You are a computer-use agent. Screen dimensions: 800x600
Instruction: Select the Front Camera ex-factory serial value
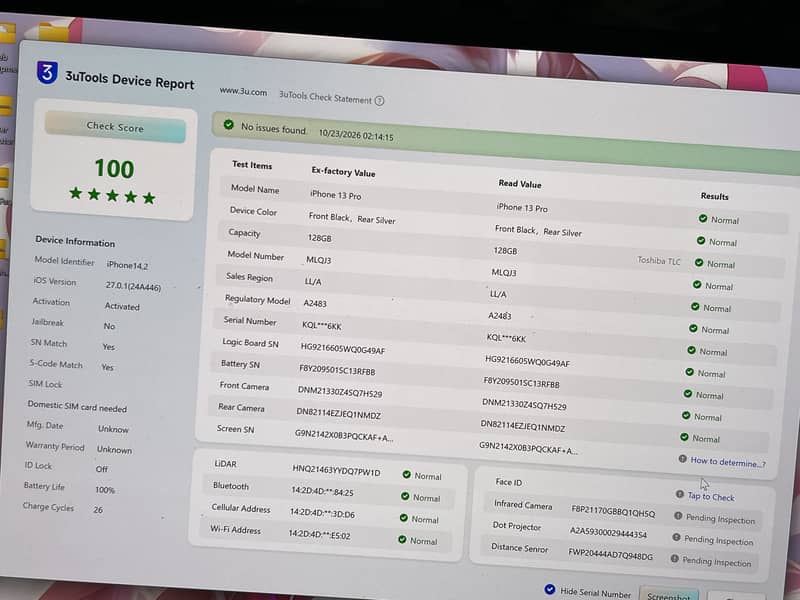tap(340, 392)
